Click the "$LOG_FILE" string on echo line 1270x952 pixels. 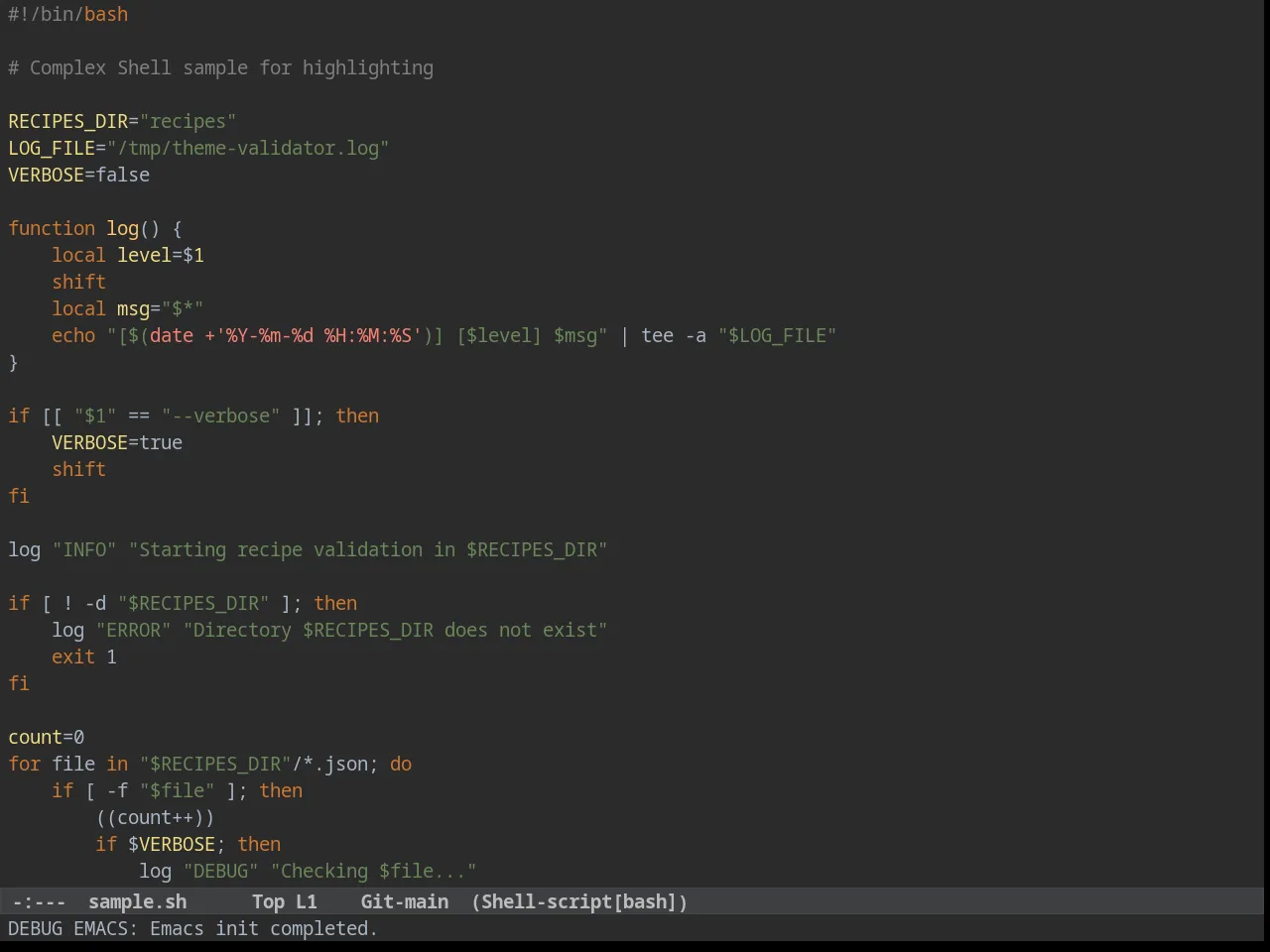[x=778, y=335]
